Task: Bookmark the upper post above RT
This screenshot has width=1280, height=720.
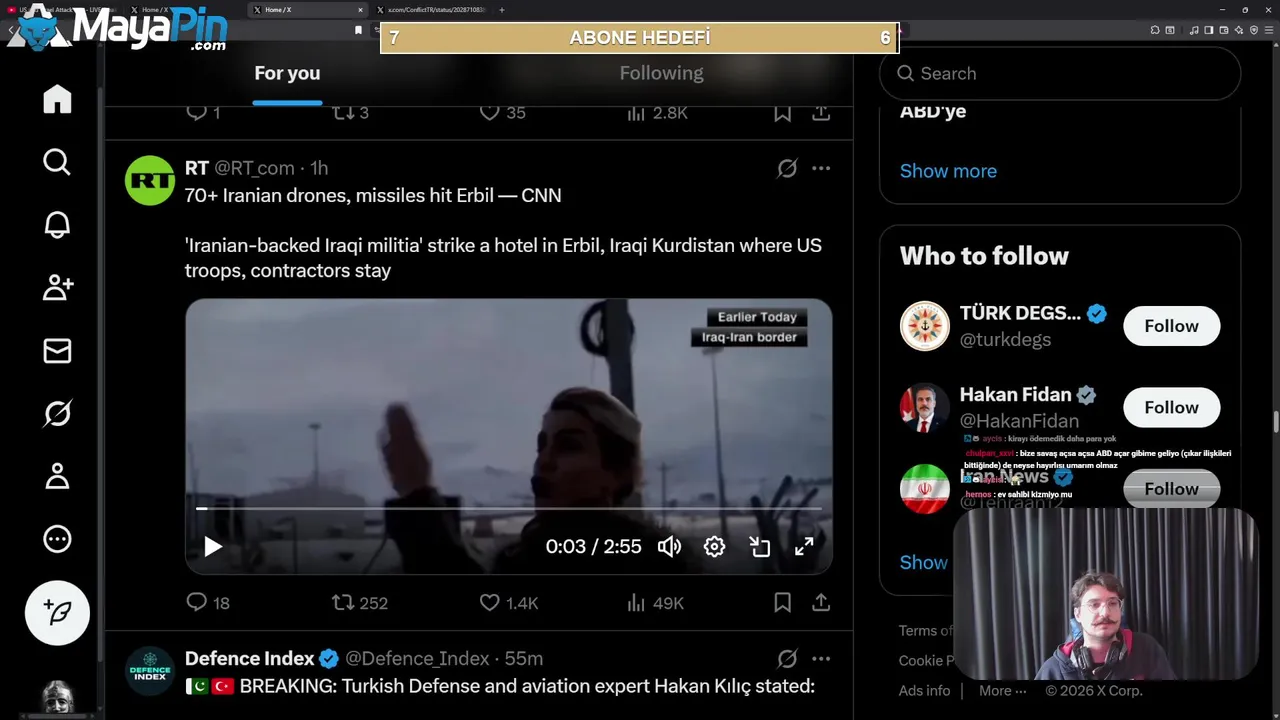Action: coord(783,113)
